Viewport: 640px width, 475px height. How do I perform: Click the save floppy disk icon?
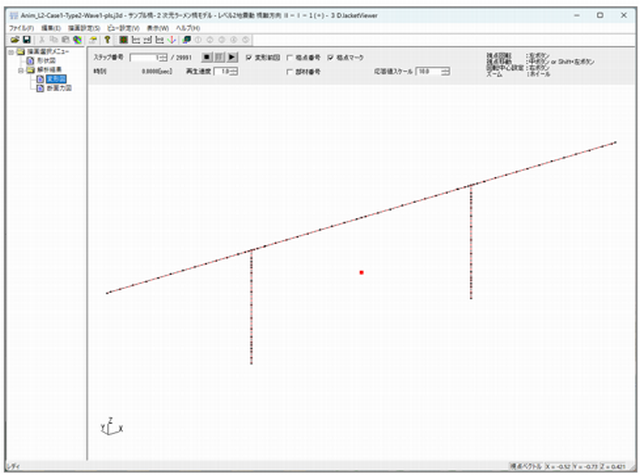26,39
